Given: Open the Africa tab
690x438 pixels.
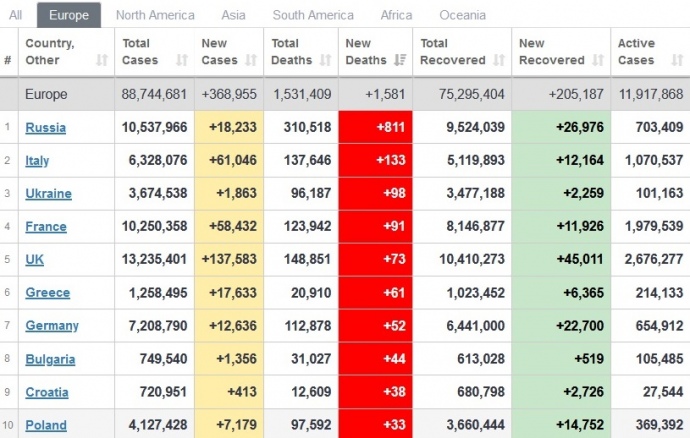Looking at the screenshot, I should 396,15.
